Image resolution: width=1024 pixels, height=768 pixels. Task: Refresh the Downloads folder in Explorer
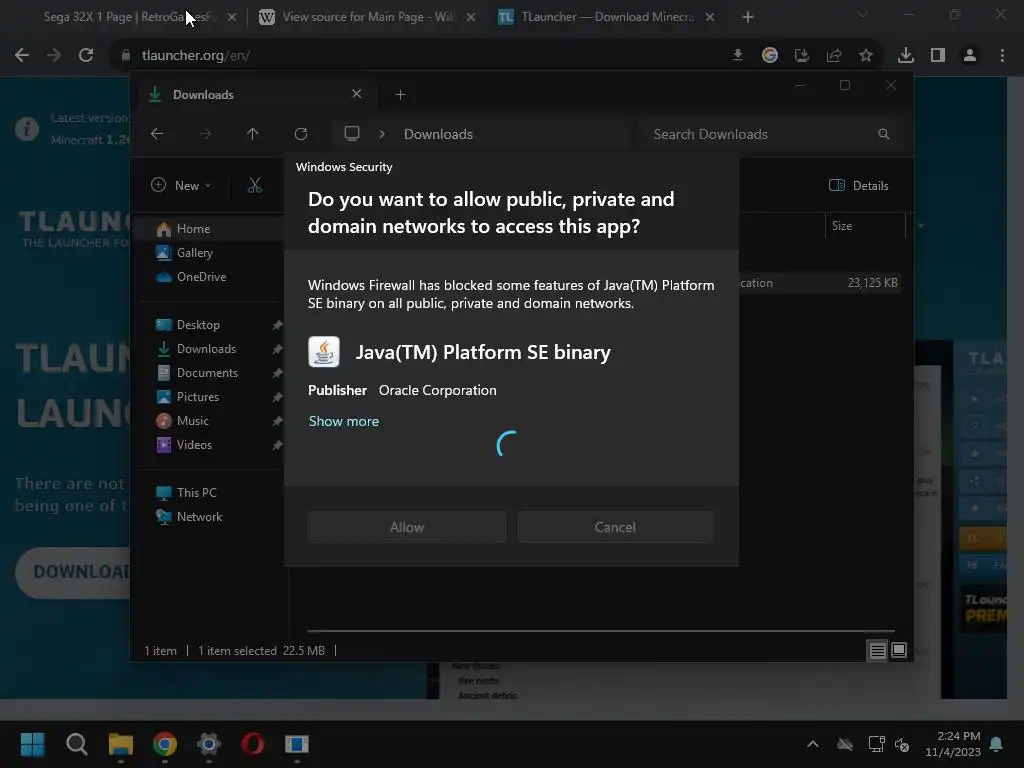tap(301, 134)
